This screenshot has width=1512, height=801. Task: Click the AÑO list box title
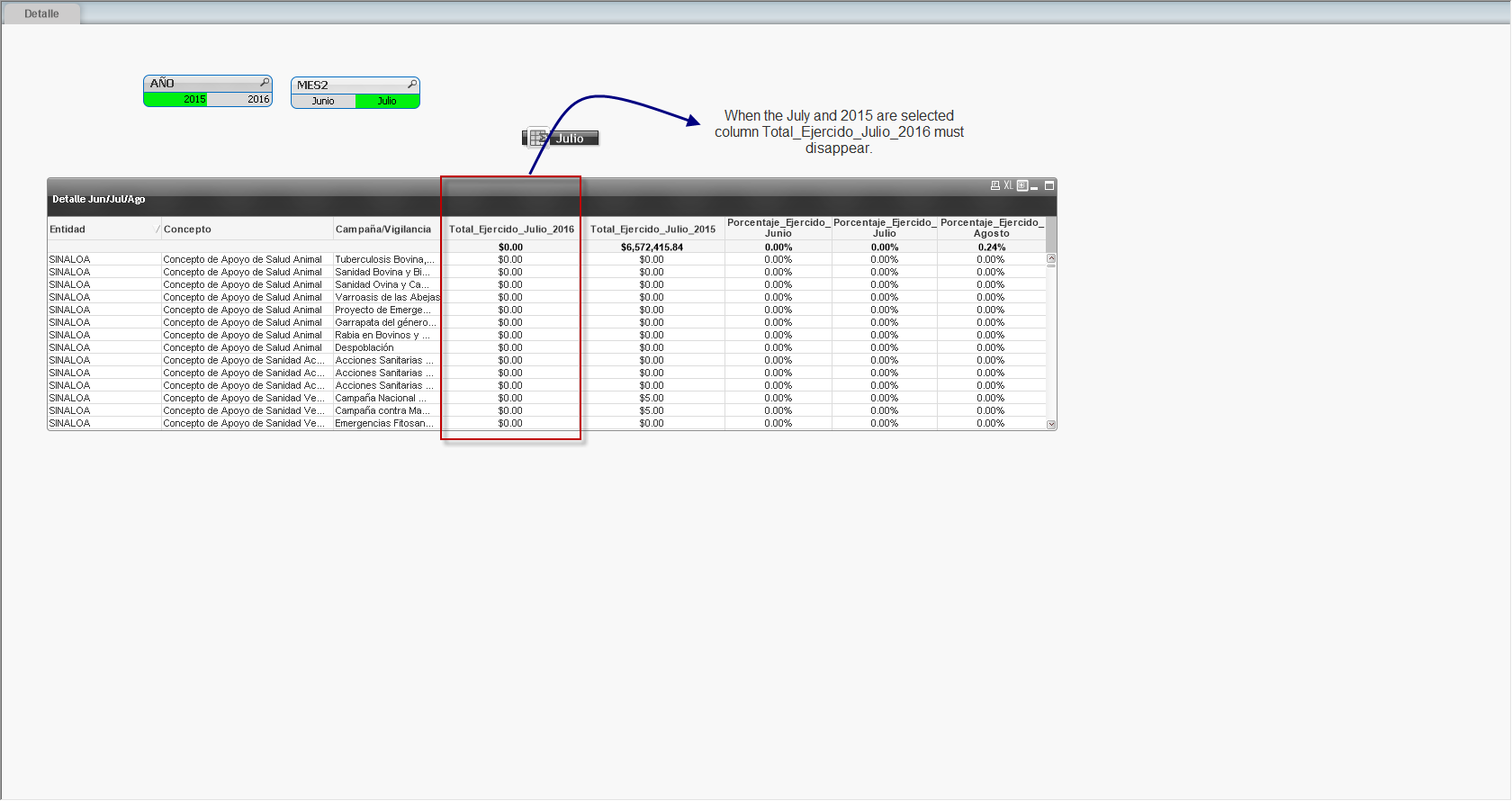[x=162, y=83]
